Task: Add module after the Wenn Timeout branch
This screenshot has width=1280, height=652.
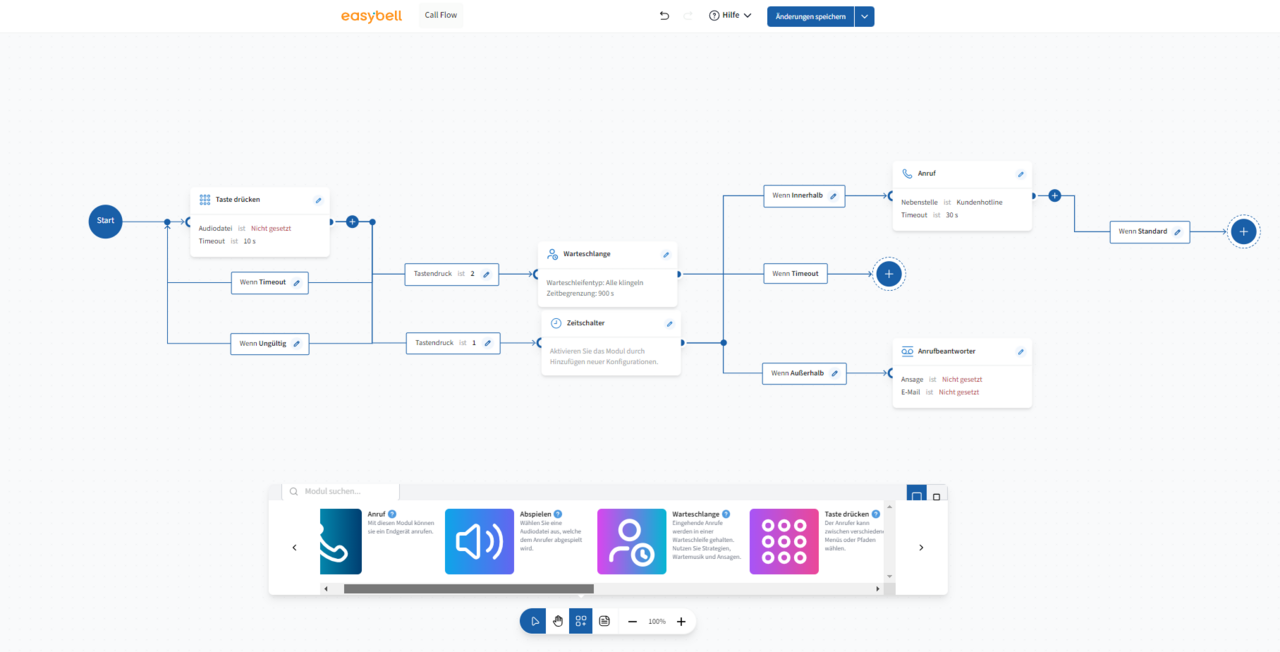Action: [889, 273]
